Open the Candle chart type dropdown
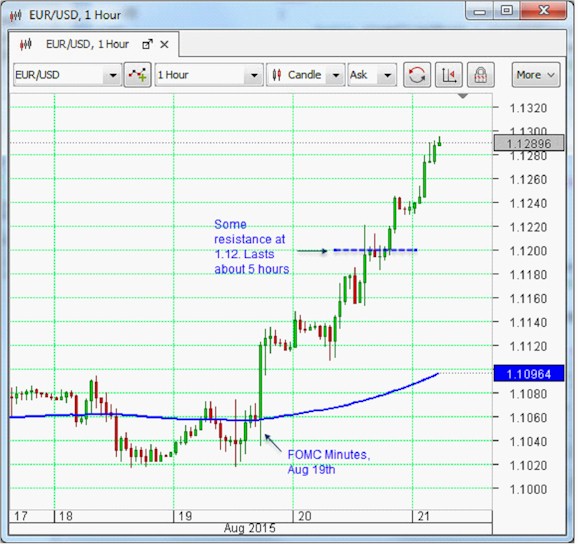The width and height of the screenshot is (580, 546). tap(306, 75)
